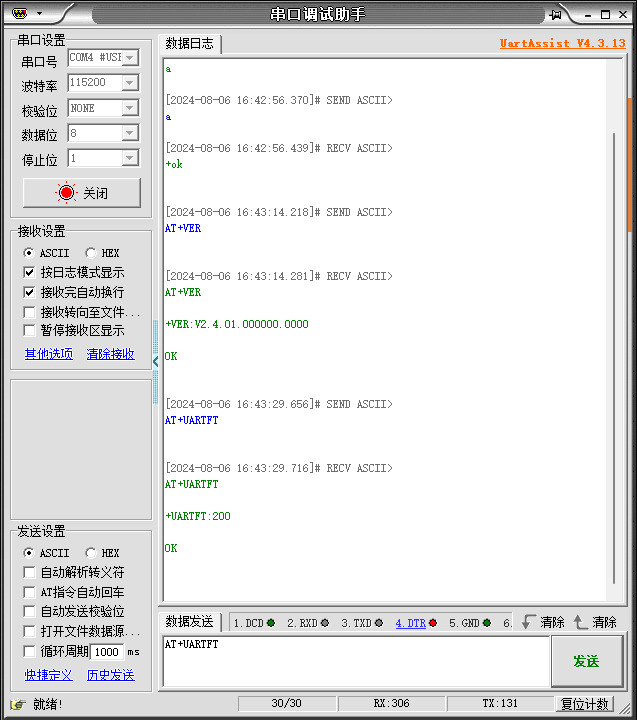Toggle the pin window icon
This screenshot has width=637, height=720.
pyautogui.click(x=555, y=15)
